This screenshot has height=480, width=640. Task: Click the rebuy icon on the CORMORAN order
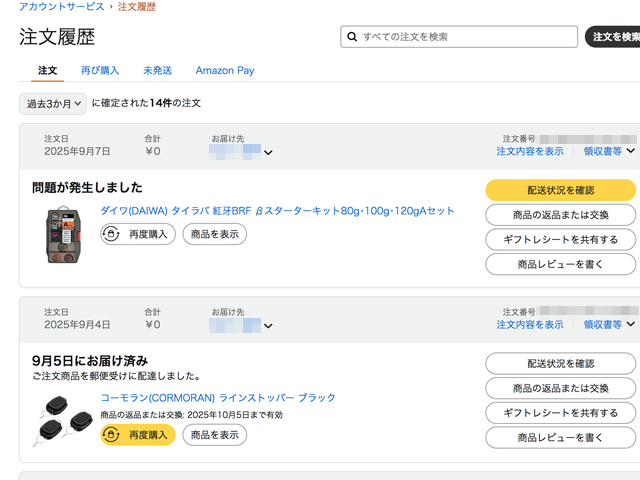click(111, 435)
